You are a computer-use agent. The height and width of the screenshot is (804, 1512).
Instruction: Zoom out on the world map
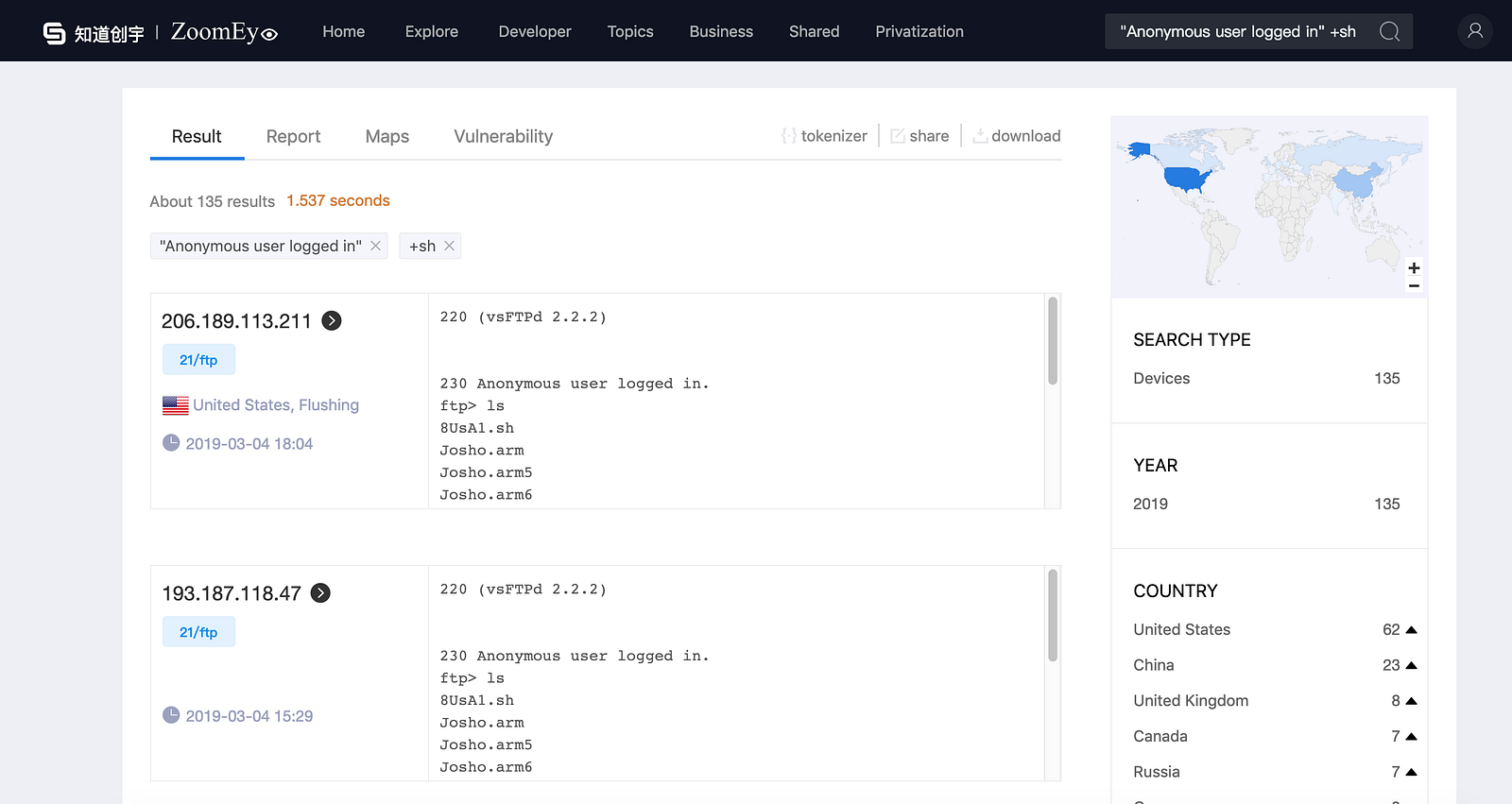(x=1414, y=285)
